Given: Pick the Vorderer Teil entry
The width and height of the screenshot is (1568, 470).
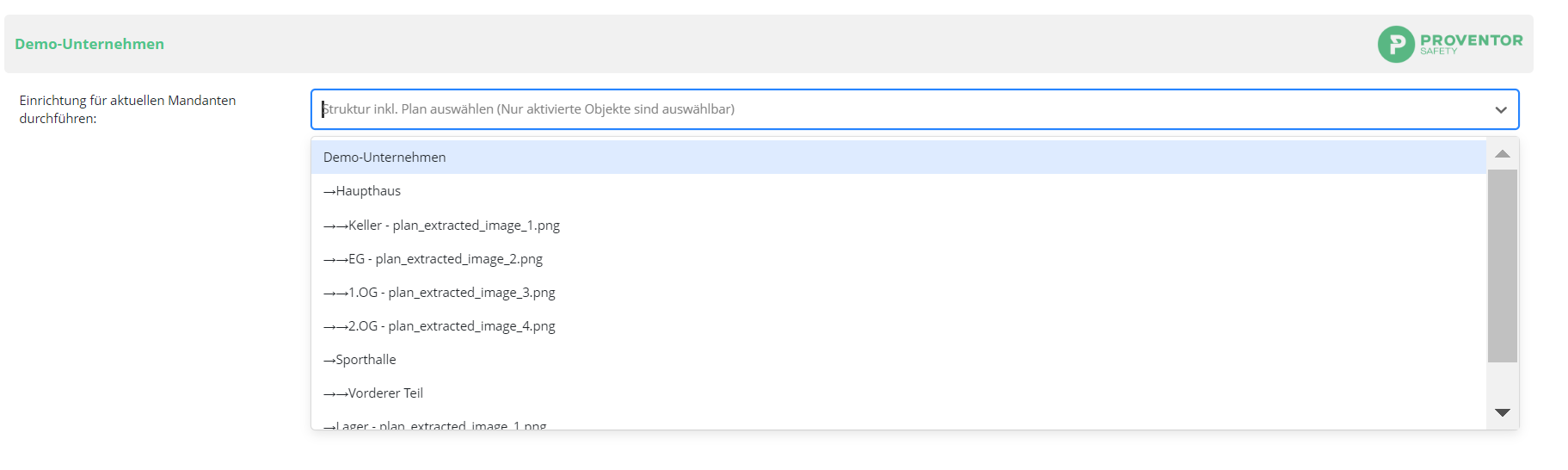Looking at the screenshot, I should [899, 393].
